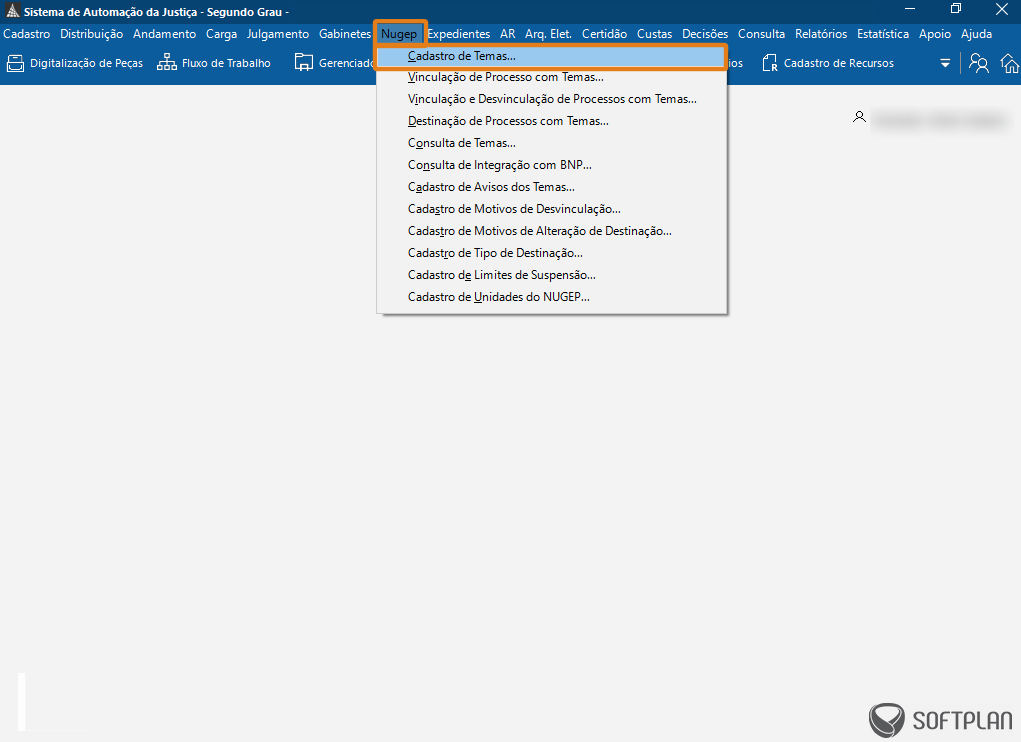The height and width of the screenshot is (742, 1021).
Task: Close the Sistema de Automação window
Action: [x=1001, y=9]
